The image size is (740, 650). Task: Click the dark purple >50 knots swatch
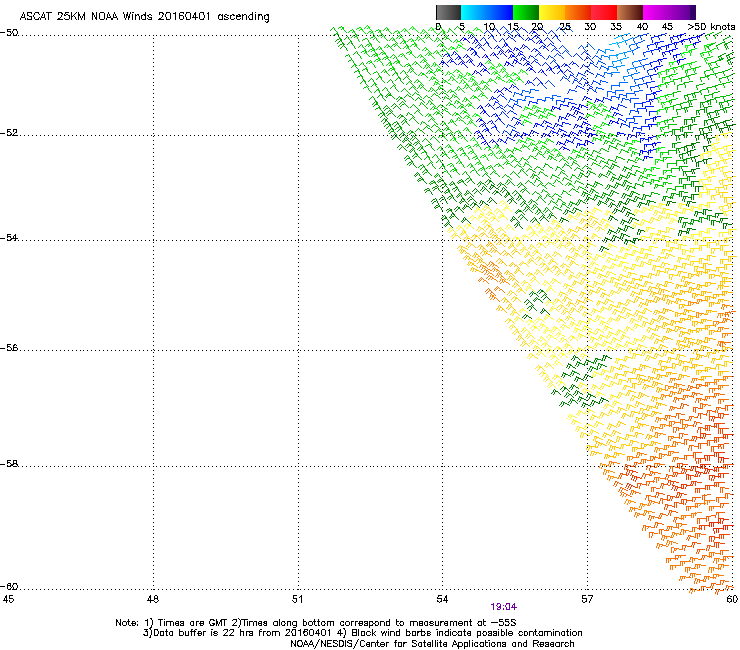692,12
